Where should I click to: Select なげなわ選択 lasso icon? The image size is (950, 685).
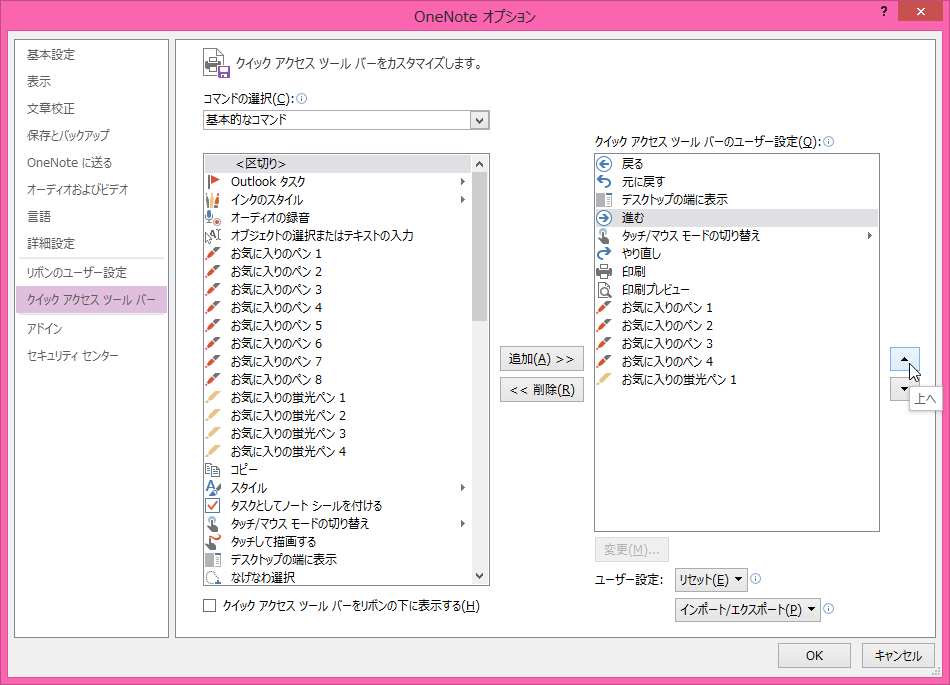click(213, 577)
